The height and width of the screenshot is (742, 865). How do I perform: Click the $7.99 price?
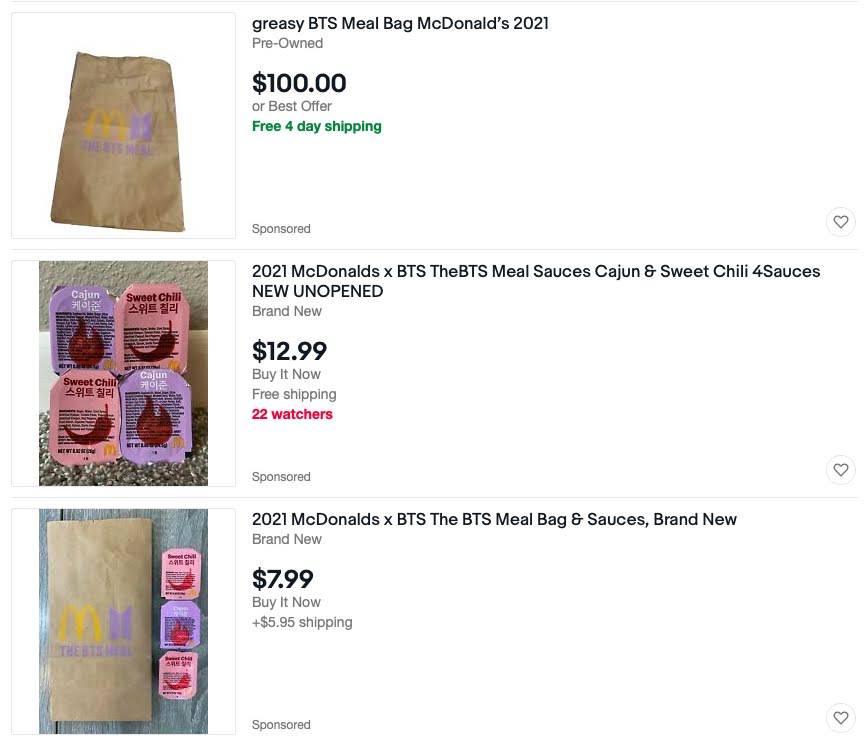[282, 579]
